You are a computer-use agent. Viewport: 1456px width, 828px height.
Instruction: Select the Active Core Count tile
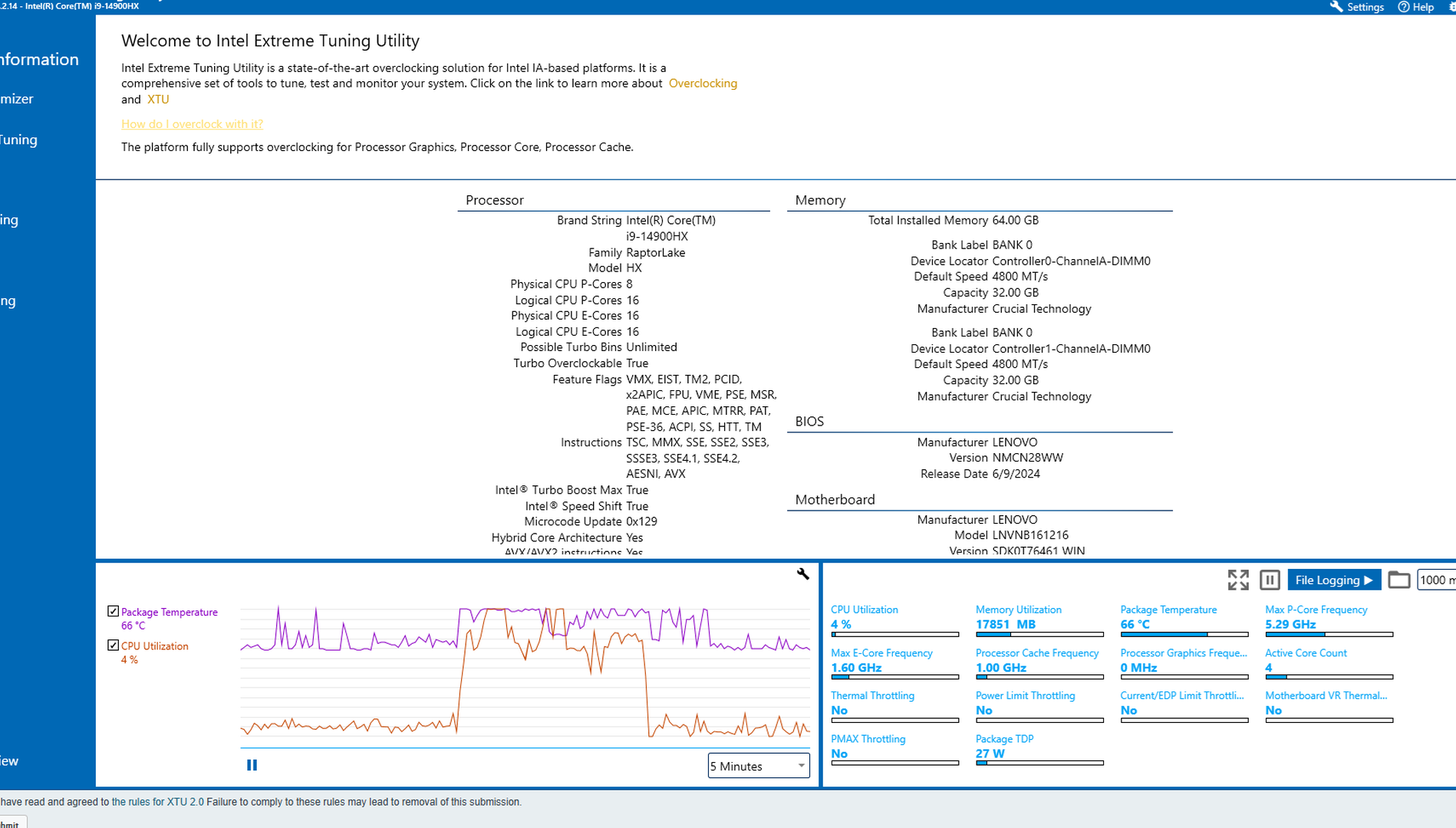pos(1329,665)
